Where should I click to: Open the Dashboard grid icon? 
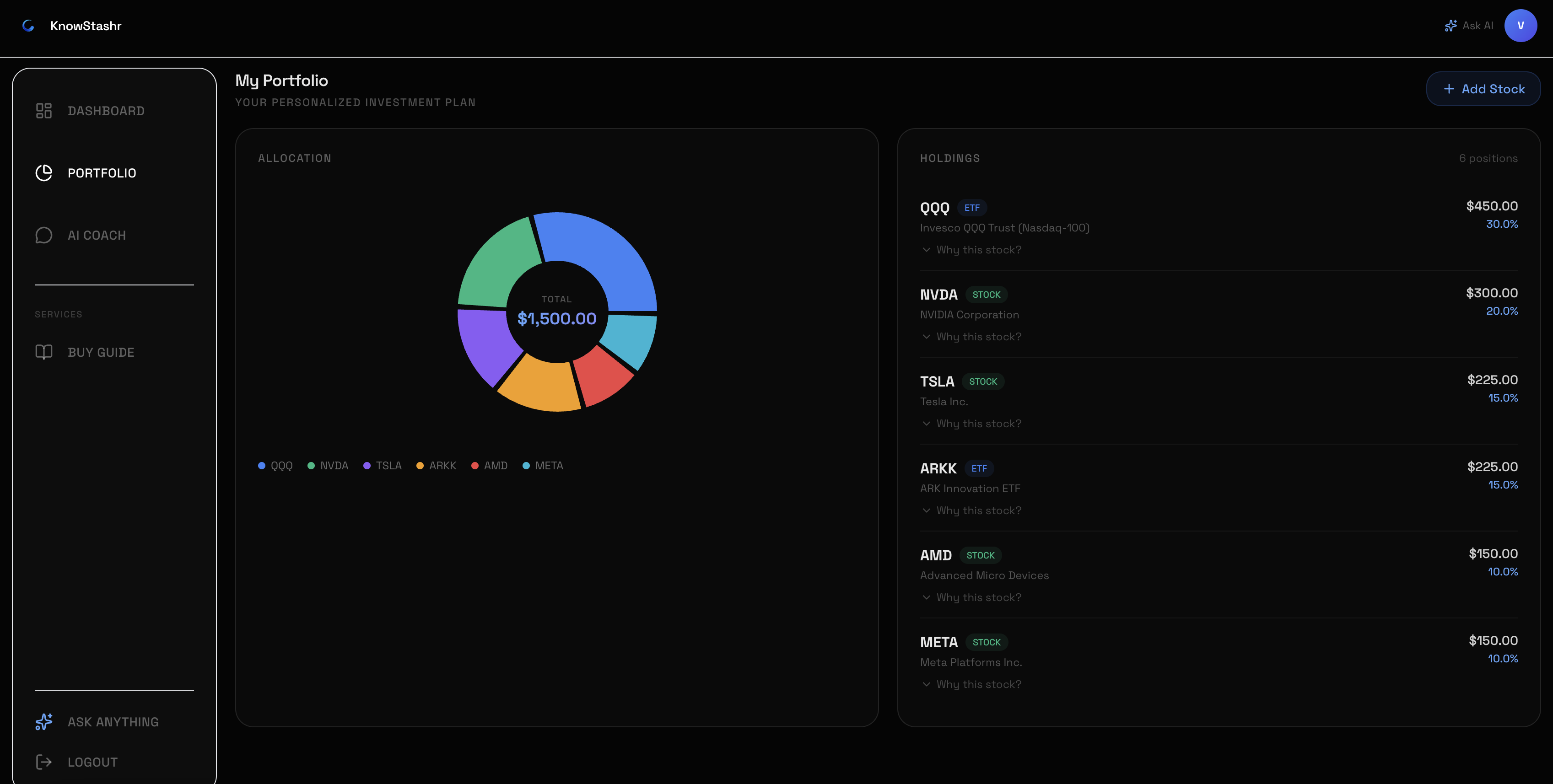43,111
